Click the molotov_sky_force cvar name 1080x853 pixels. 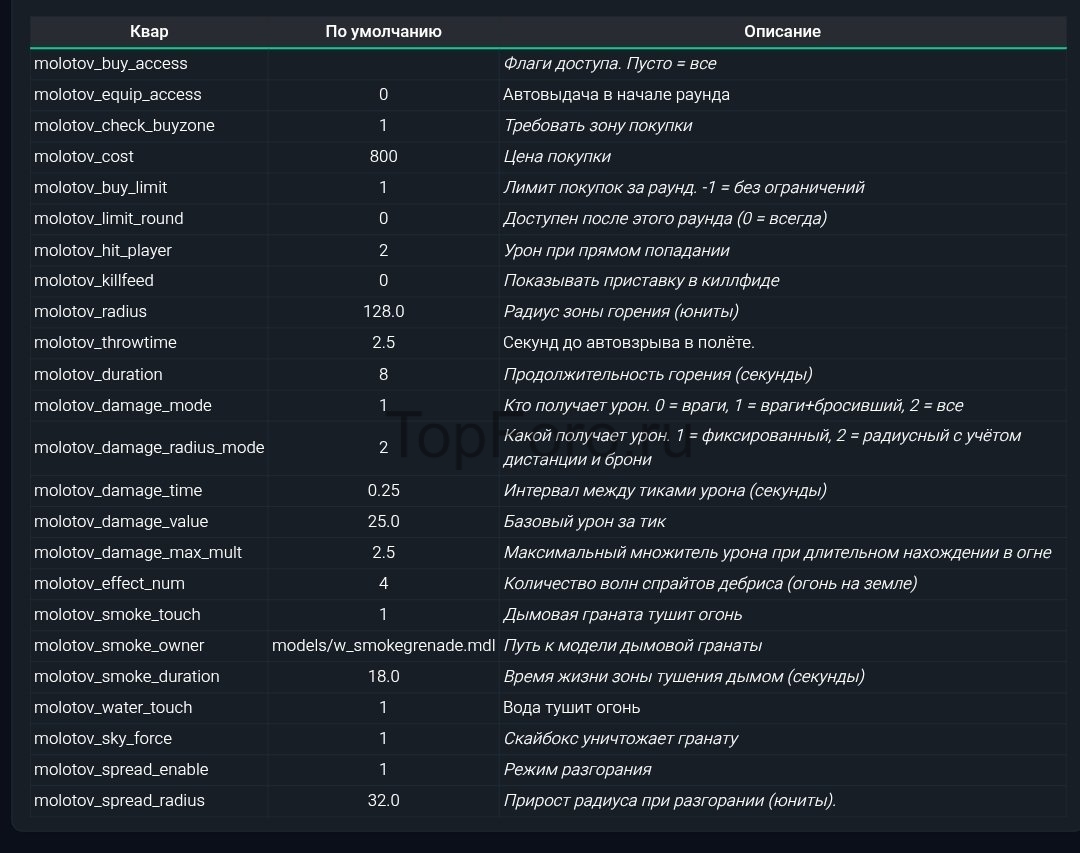click(103, 739)
